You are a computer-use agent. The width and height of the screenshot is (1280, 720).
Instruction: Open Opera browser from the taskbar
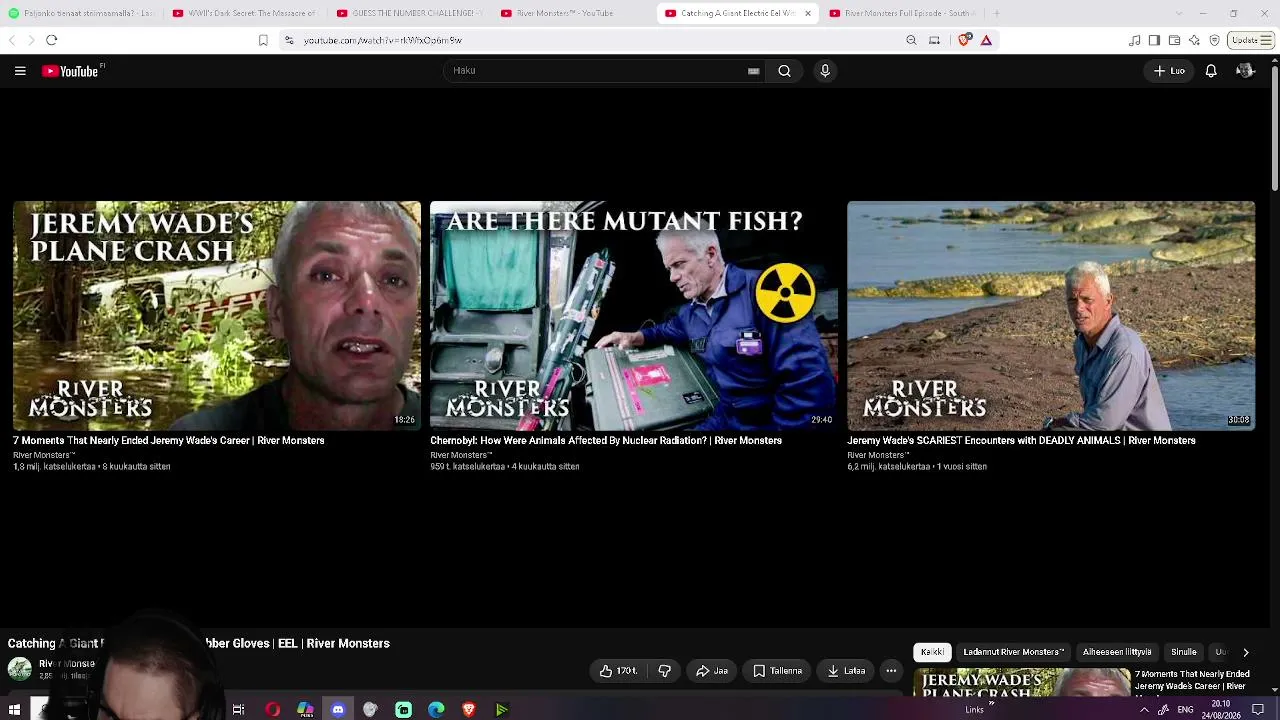(272, 710)
